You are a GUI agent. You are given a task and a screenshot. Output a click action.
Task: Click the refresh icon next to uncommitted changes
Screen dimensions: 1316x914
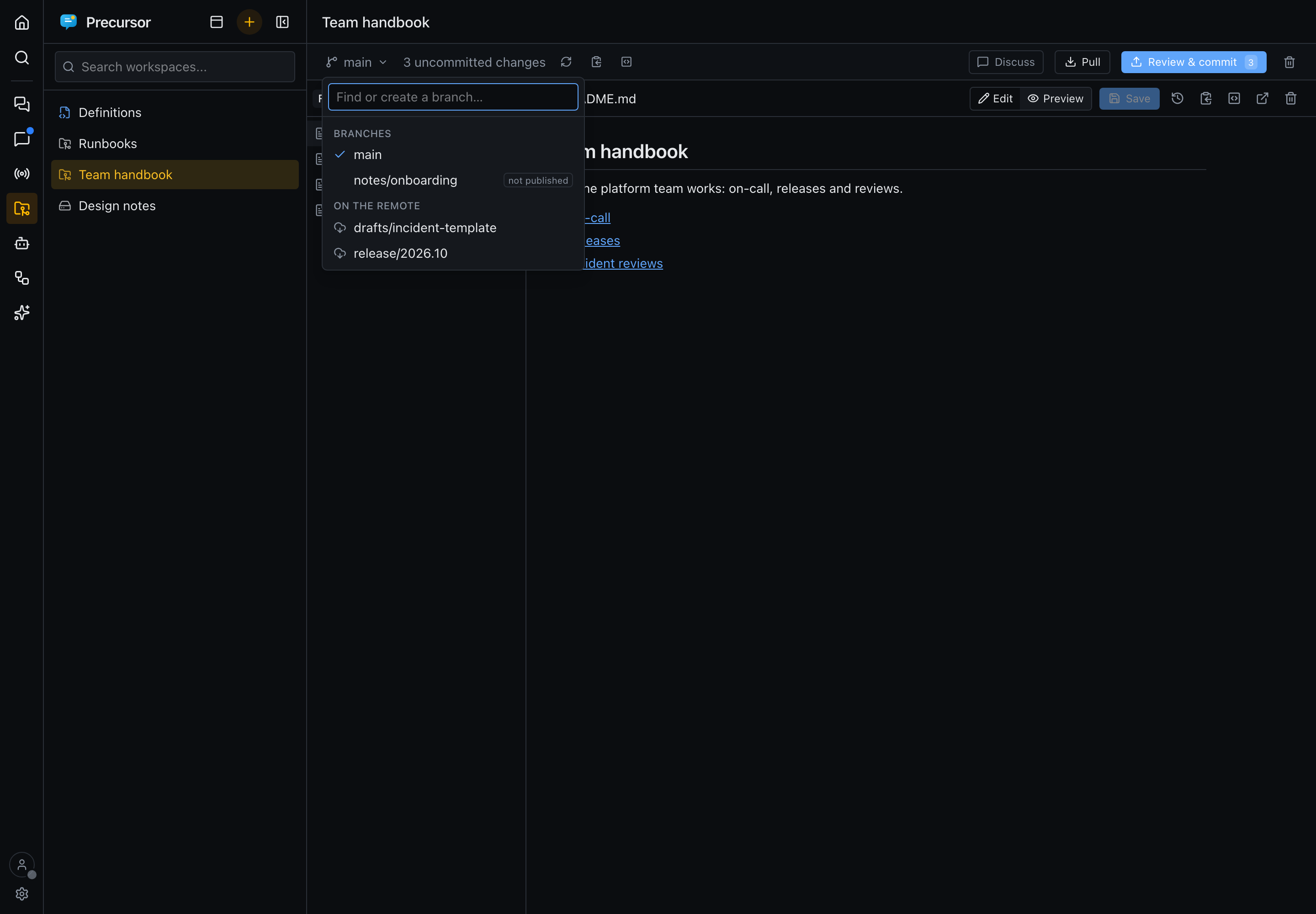coord(566,62)
